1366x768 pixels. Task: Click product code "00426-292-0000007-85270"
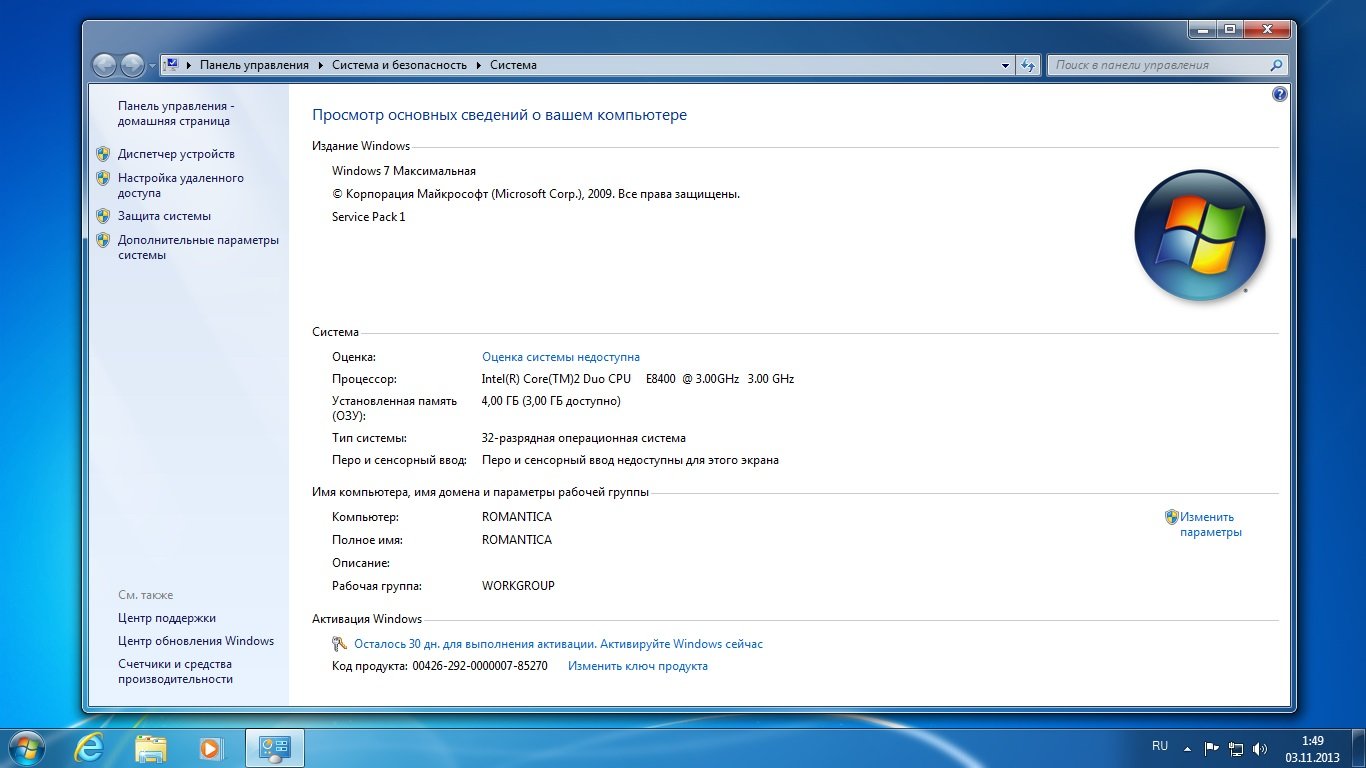480,666
